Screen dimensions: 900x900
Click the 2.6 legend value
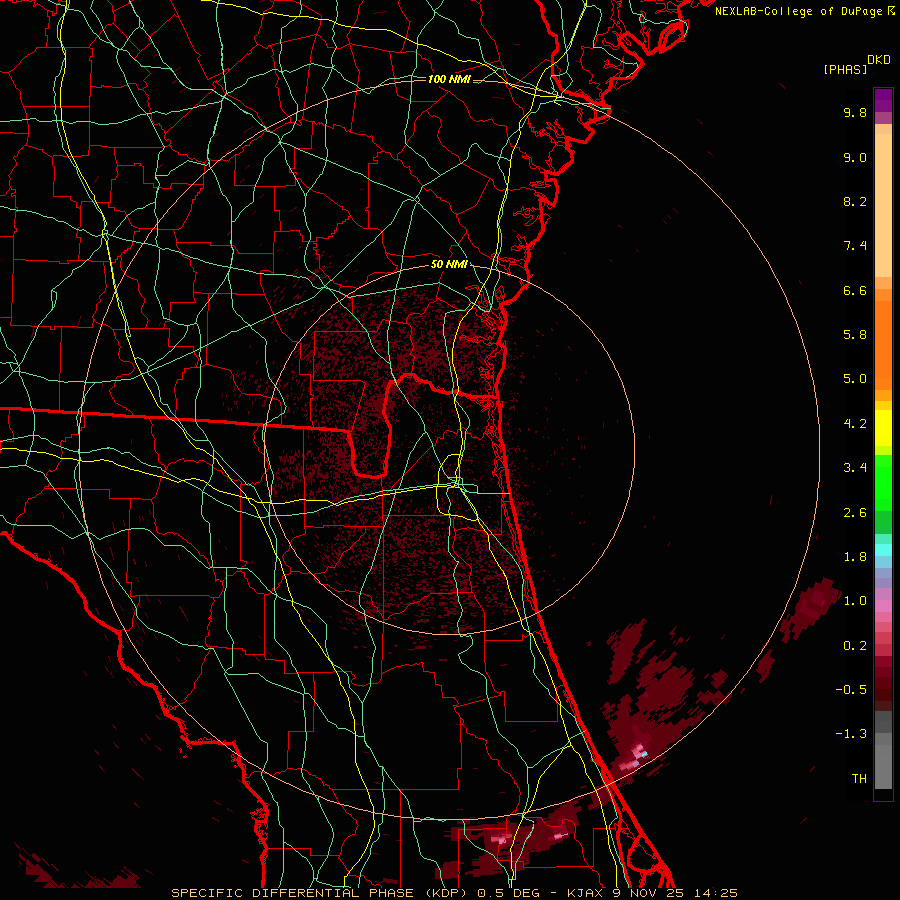pos(855,513)
